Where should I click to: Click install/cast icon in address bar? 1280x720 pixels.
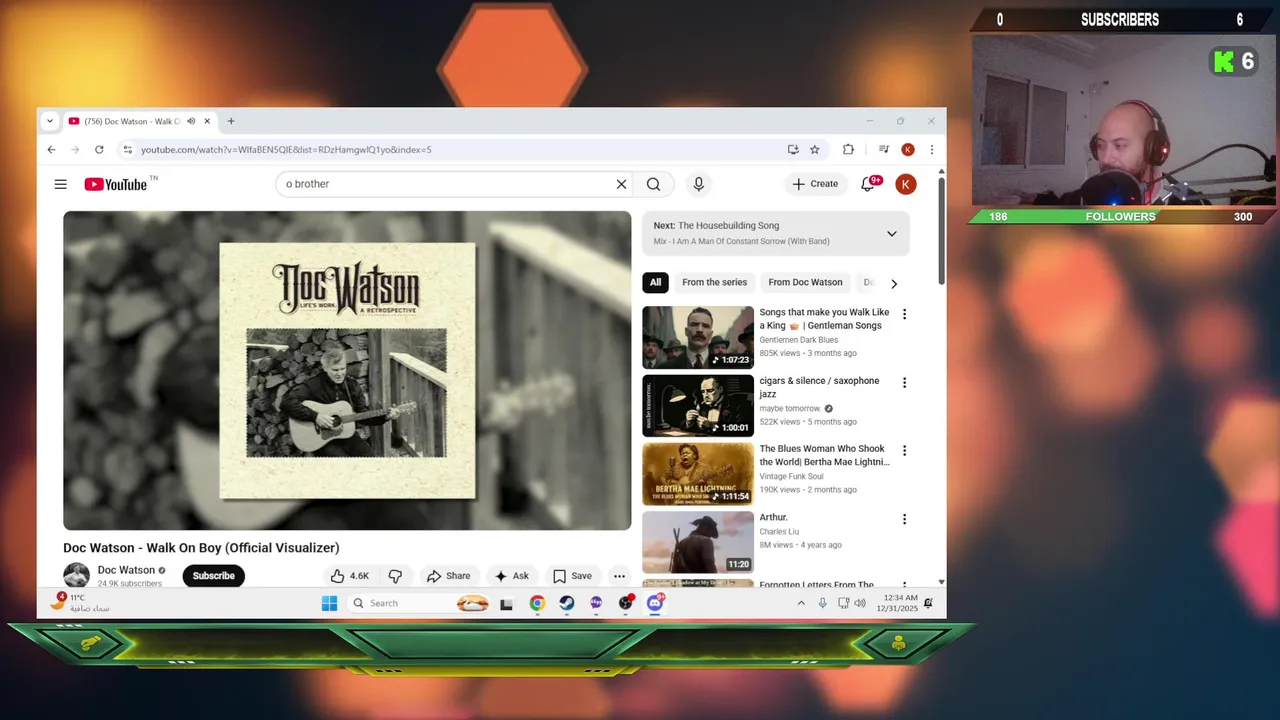point(793,150)
